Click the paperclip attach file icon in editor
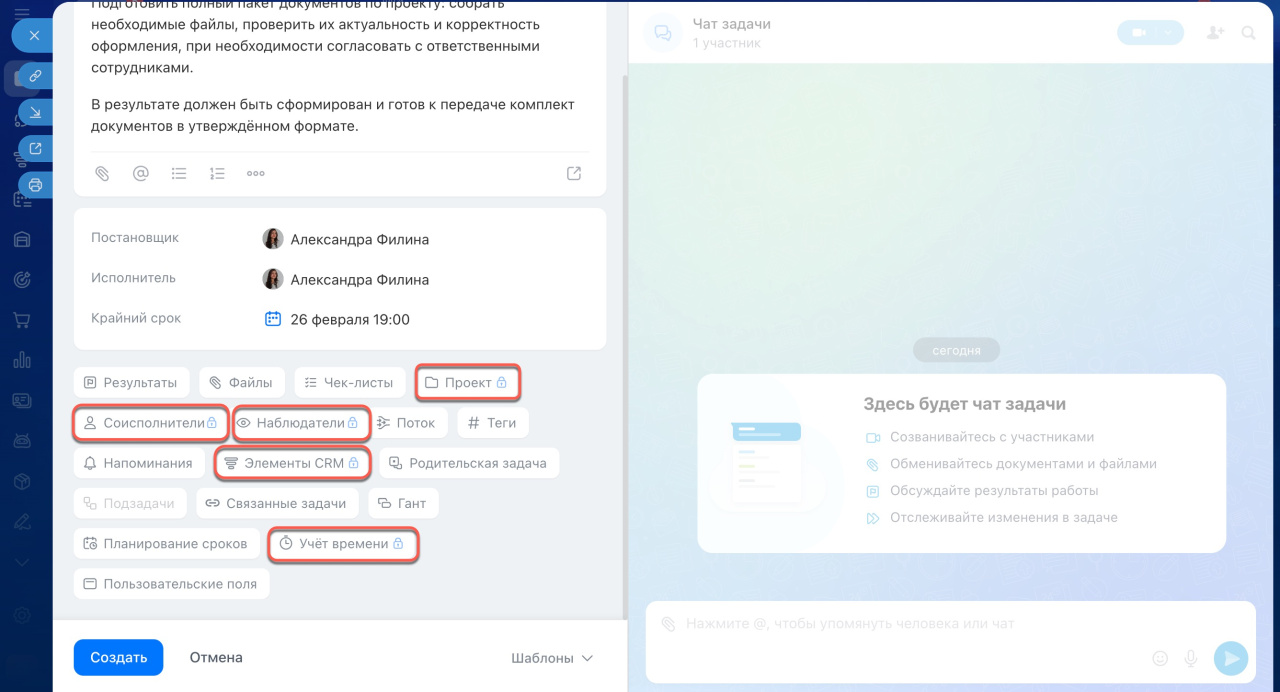Viewport: 1280px width, 692px height. click(101, 173)
